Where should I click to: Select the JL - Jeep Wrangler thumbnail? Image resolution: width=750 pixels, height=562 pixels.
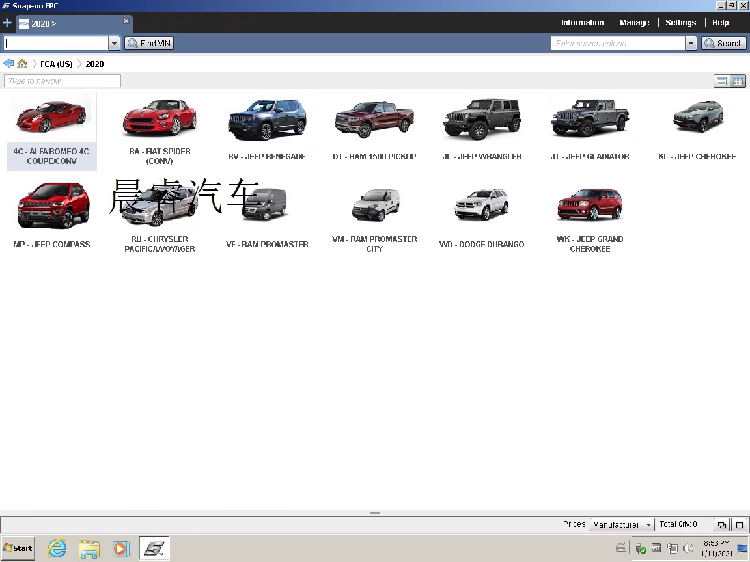(482, 129)
